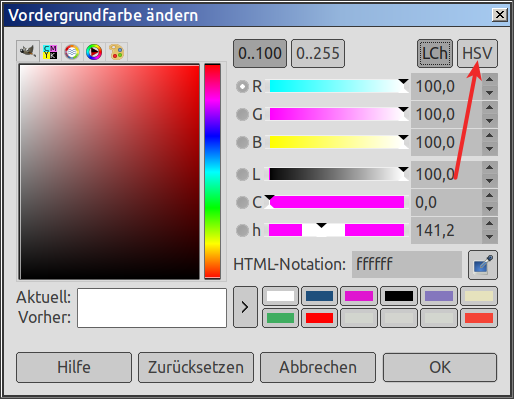The image size is (514, 399).
Task: Decrease the h value with down arrow
Action: point(489,237)
